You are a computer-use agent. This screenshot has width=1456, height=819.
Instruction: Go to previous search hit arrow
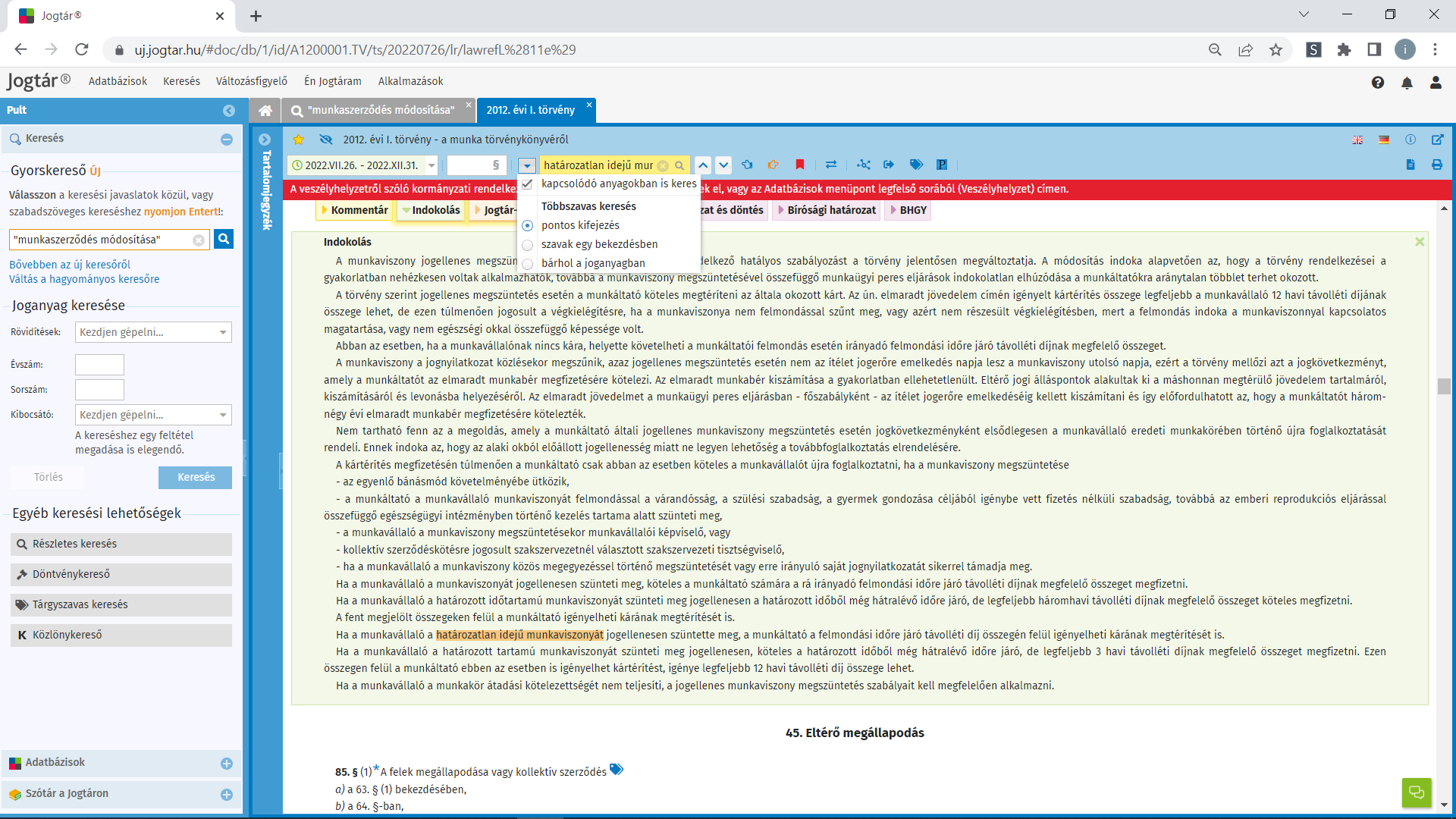[703, 165]
